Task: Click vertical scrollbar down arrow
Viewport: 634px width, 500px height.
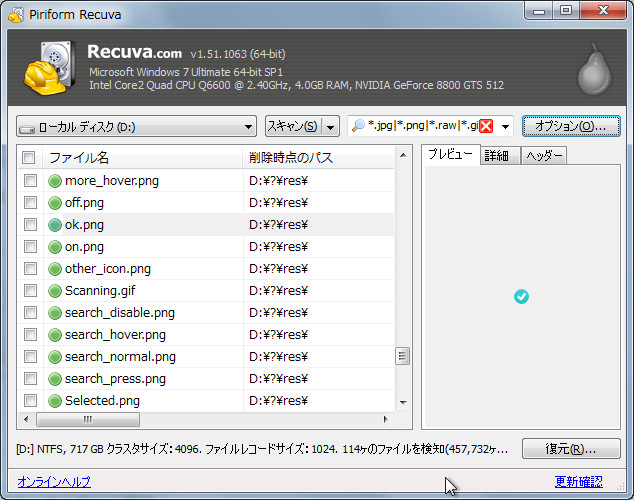Action: point(403,402)
